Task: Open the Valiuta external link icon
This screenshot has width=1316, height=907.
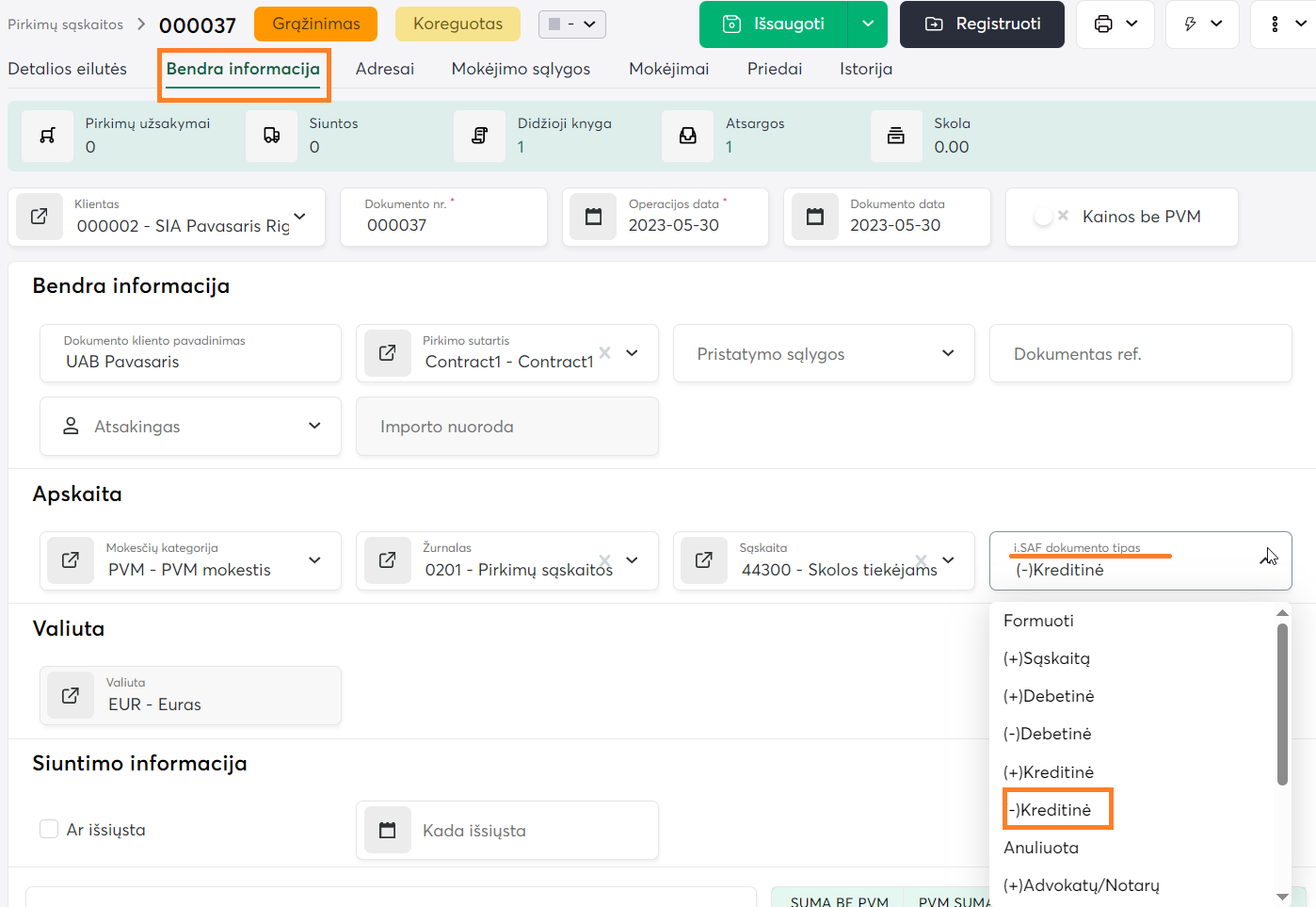Action: [x=71, y=695]
